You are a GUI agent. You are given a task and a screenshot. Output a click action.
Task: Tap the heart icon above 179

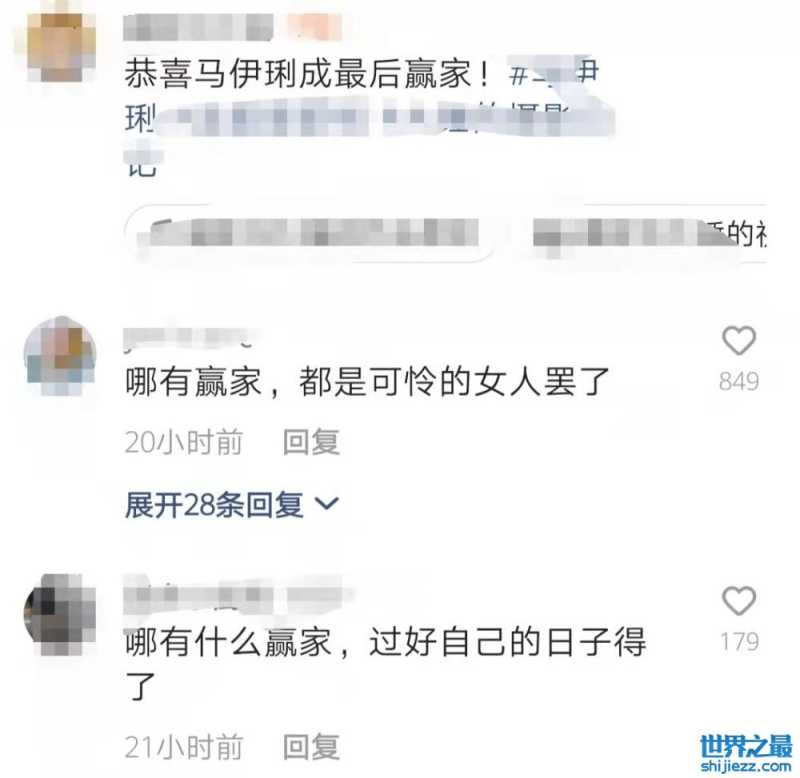739,600
